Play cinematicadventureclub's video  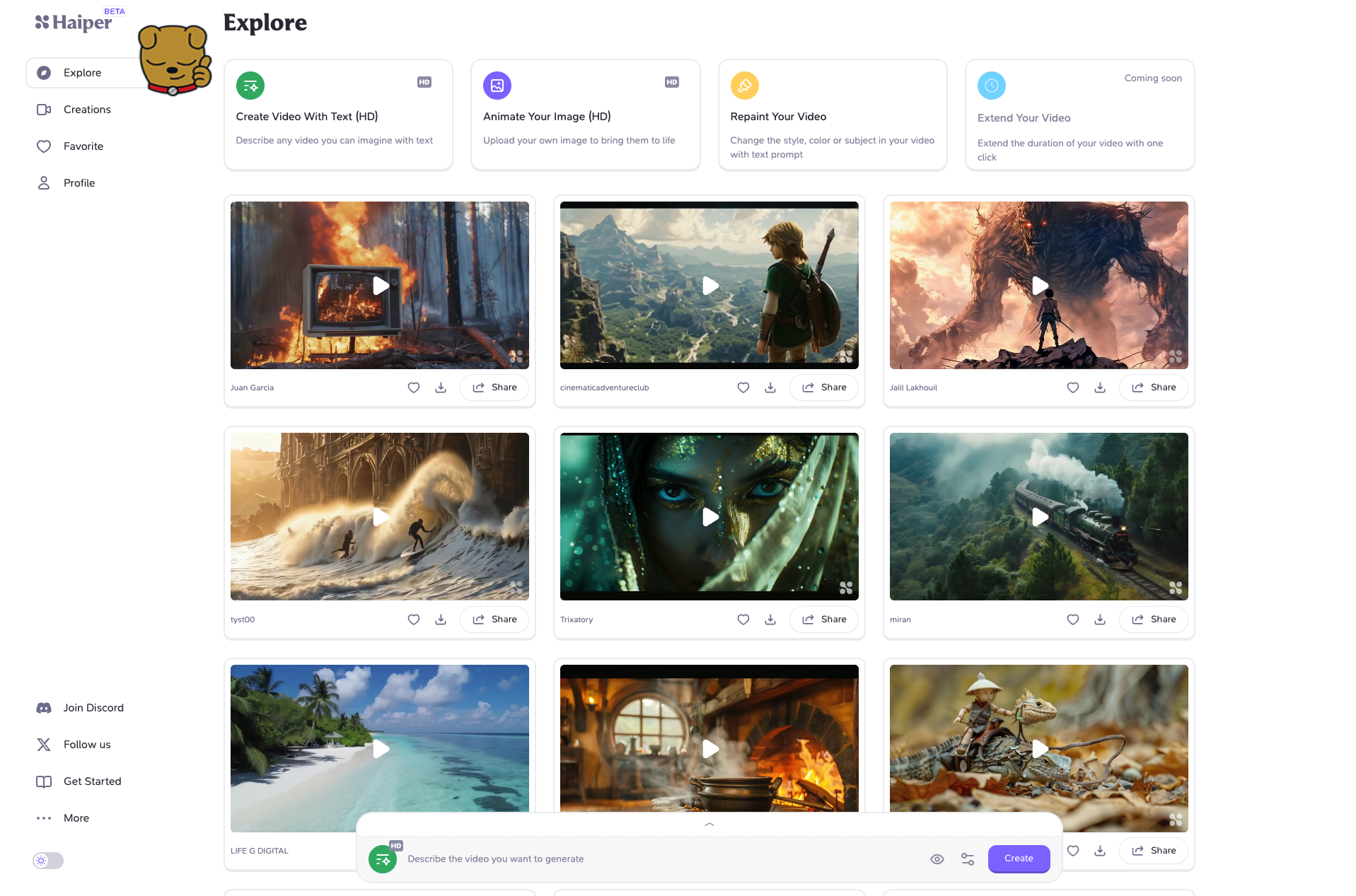[x=710, y=286]
